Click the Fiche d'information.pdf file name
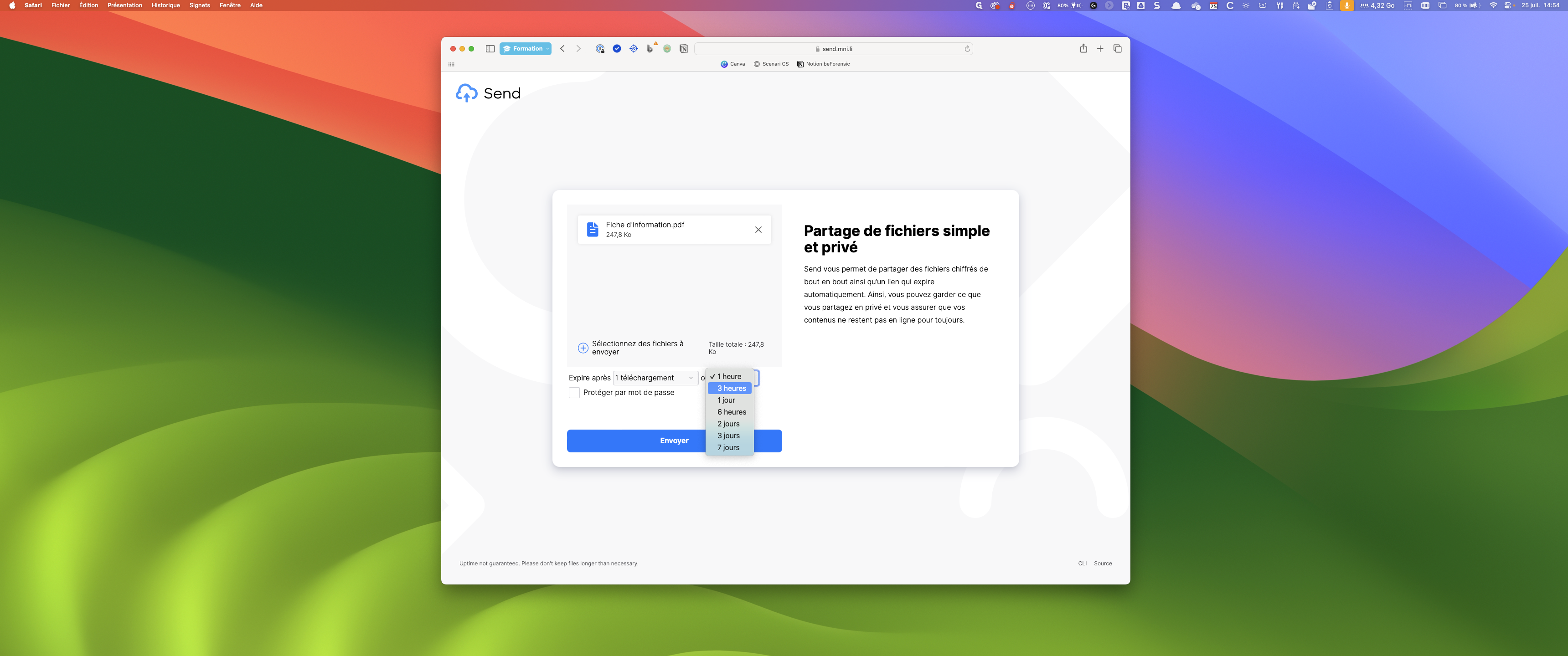Image resolution: width=1568 pixels, height=656 pixels. tap(645, 225)
